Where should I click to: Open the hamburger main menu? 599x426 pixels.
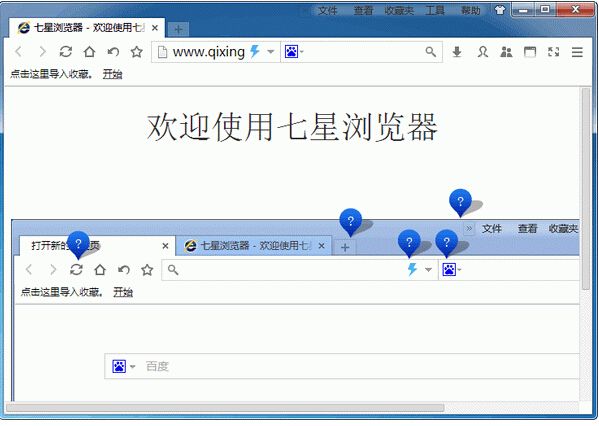coord(577,52)
